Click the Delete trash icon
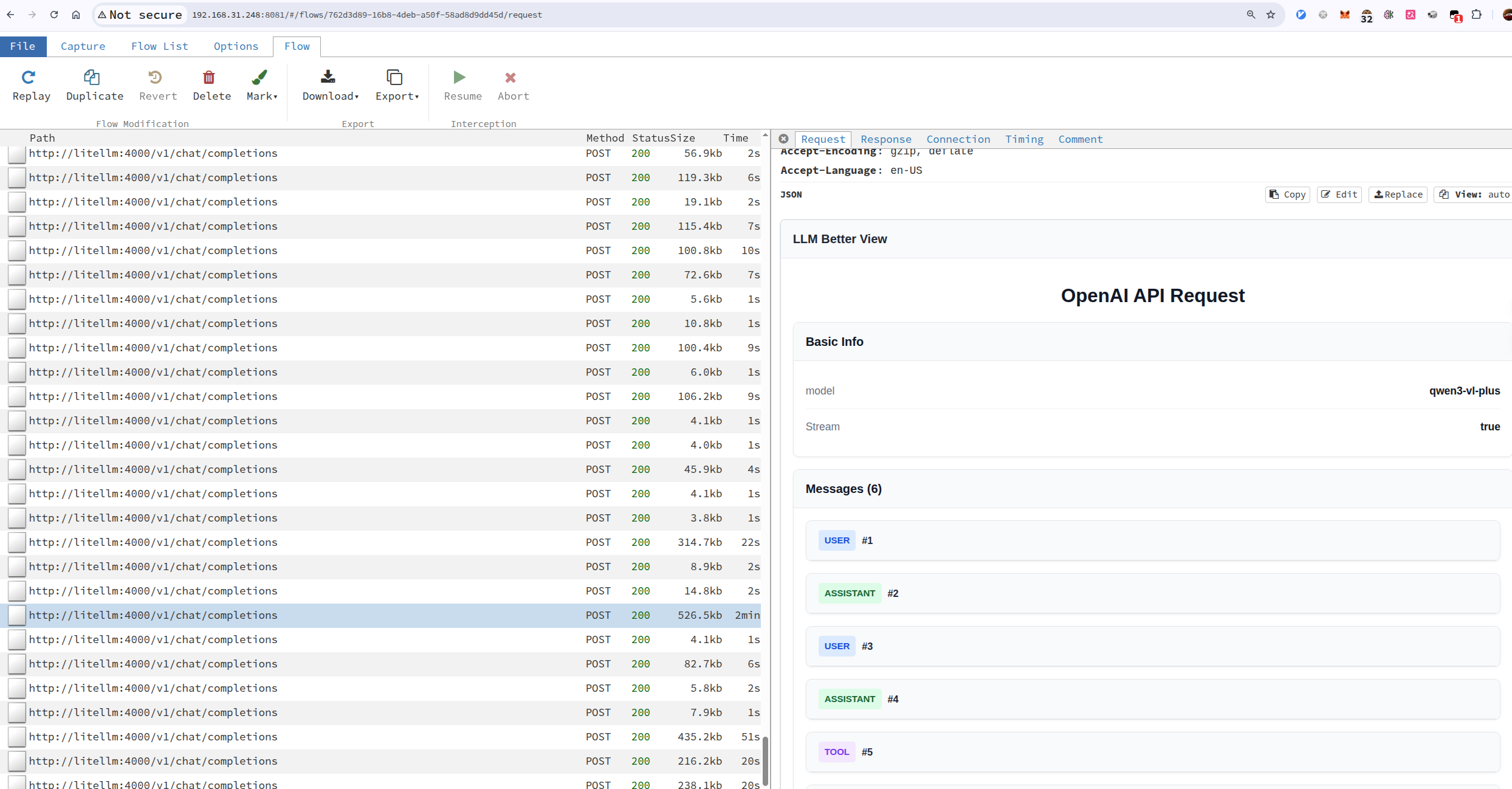Viewport: 1512px width, 789px height. (x=208, y=77)
